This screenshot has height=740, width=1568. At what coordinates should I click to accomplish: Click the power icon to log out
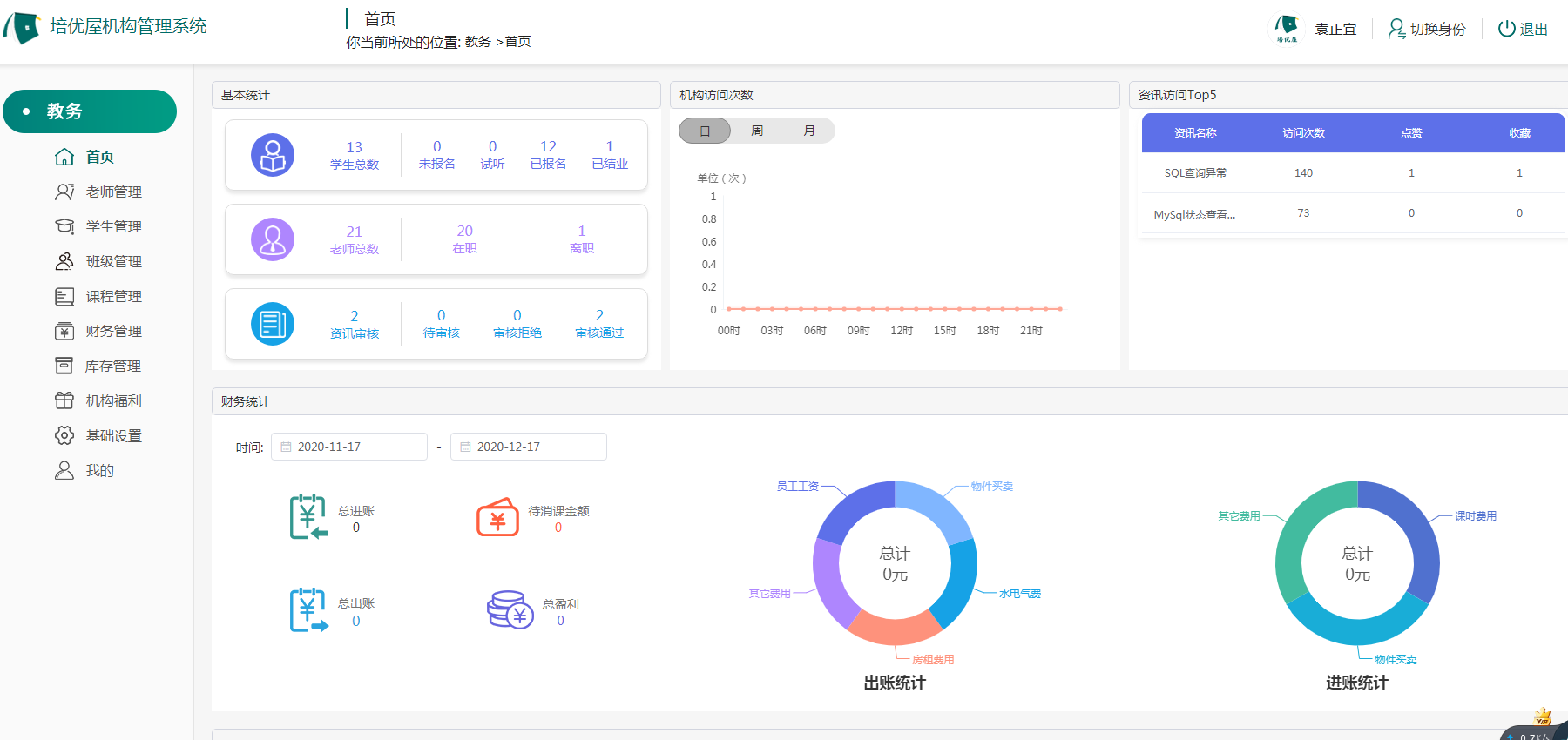point(1506,29)
